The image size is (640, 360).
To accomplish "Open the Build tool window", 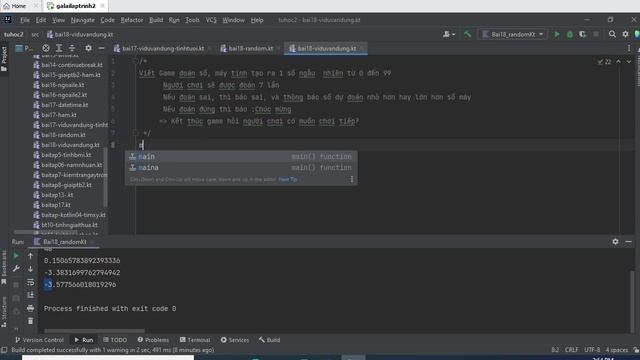I will tap(269, 340).
